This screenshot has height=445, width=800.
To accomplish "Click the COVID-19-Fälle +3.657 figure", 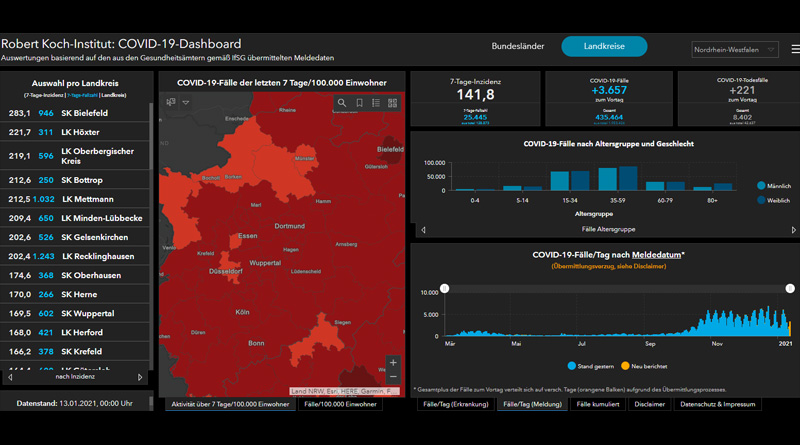I will click(x=609, y=90).
